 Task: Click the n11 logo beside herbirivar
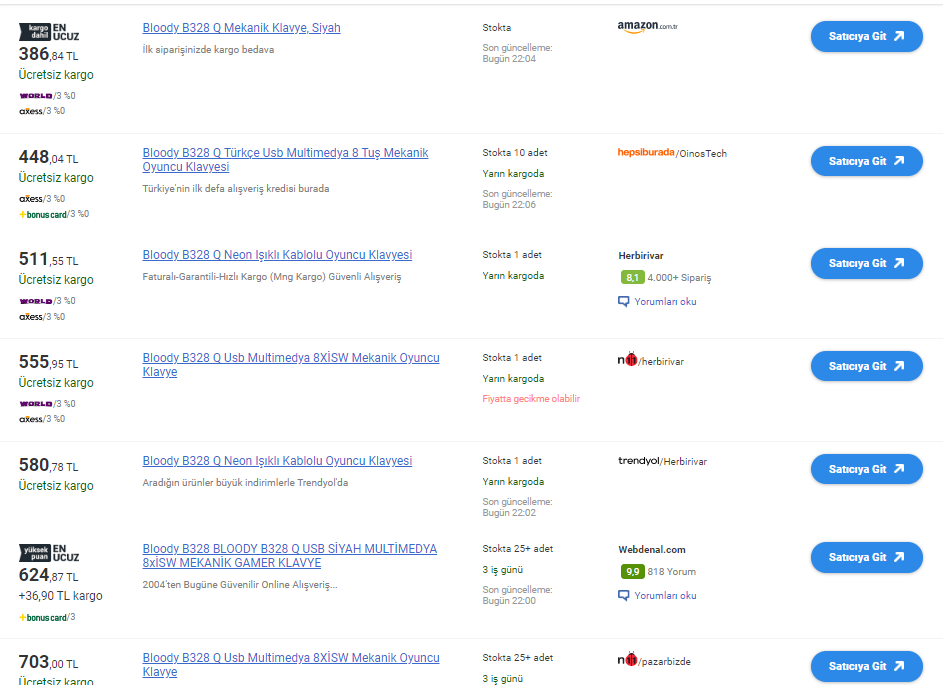[x=627, y=360]
